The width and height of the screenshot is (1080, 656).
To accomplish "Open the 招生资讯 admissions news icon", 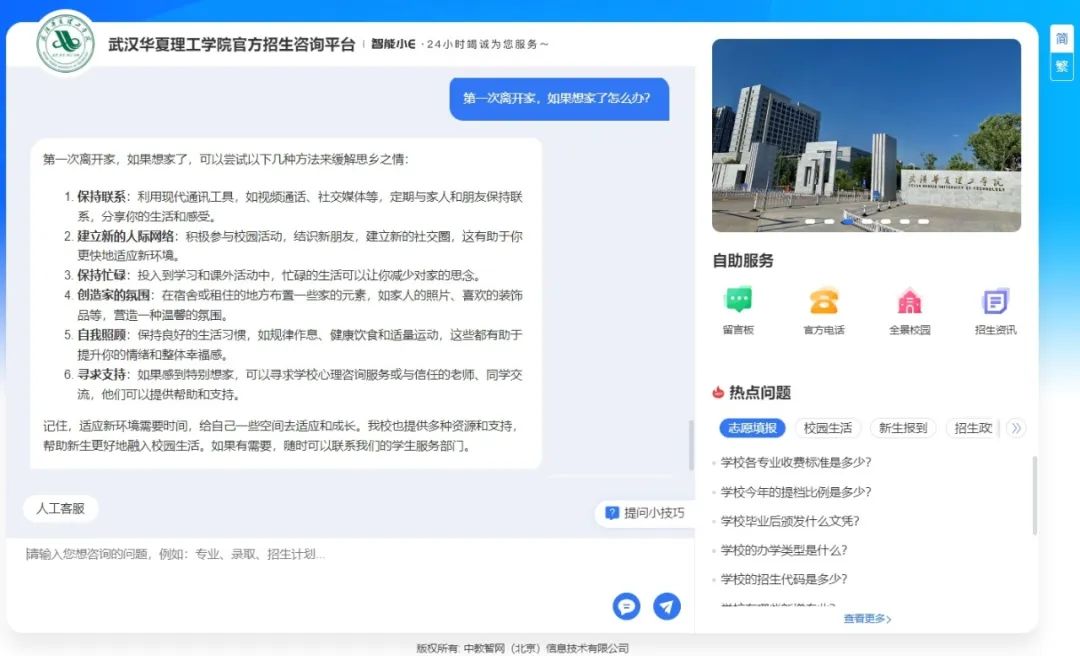I will click(995, 301).
